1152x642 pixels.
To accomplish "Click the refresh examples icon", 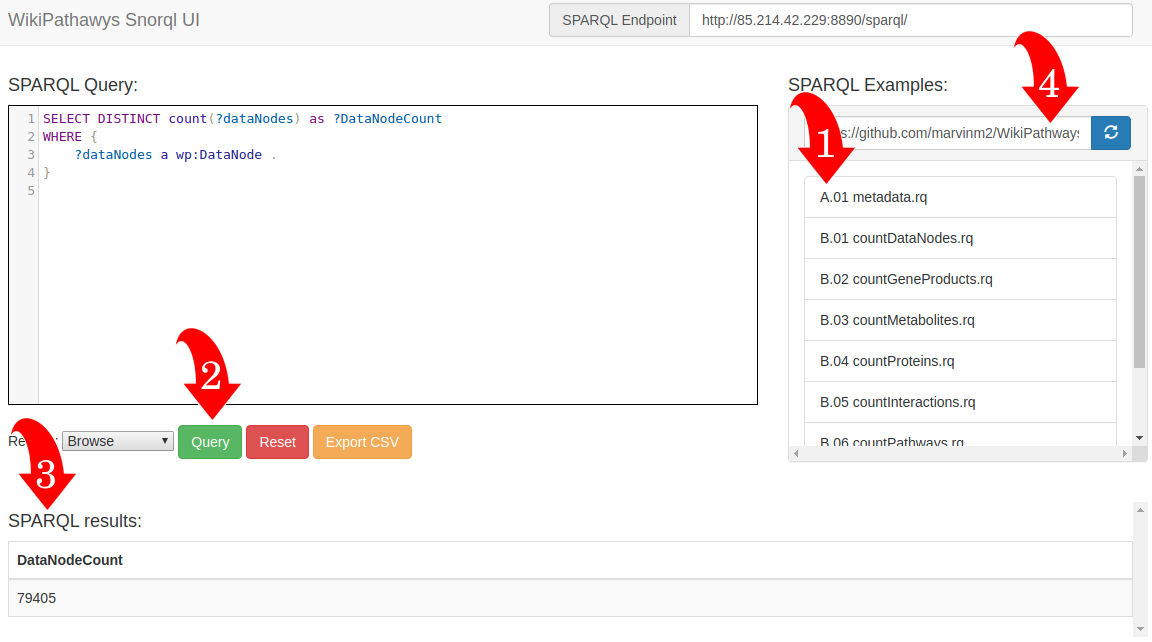I will point(1110,132).
